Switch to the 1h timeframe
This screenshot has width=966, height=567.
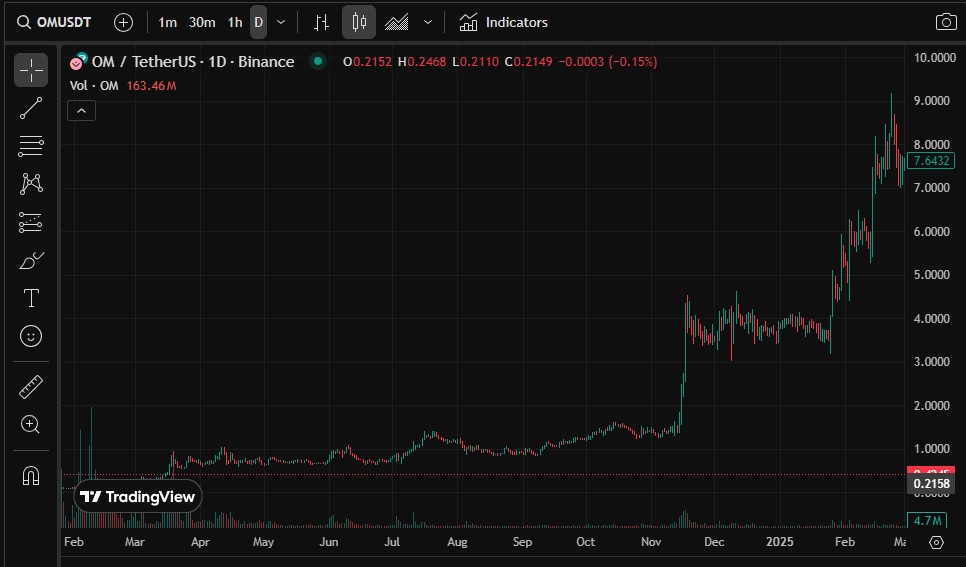coord(235,23)
